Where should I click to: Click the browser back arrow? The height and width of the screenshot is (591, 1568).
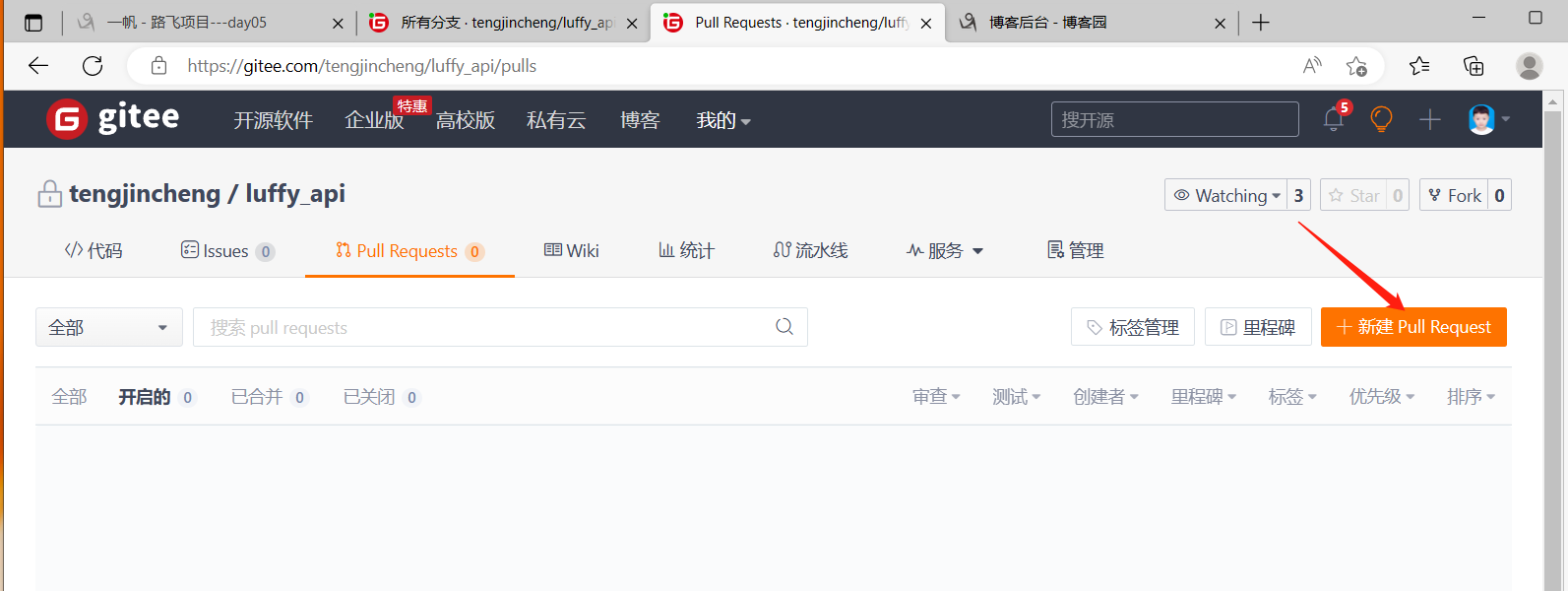pyautogui.click(x=38, y=66)
